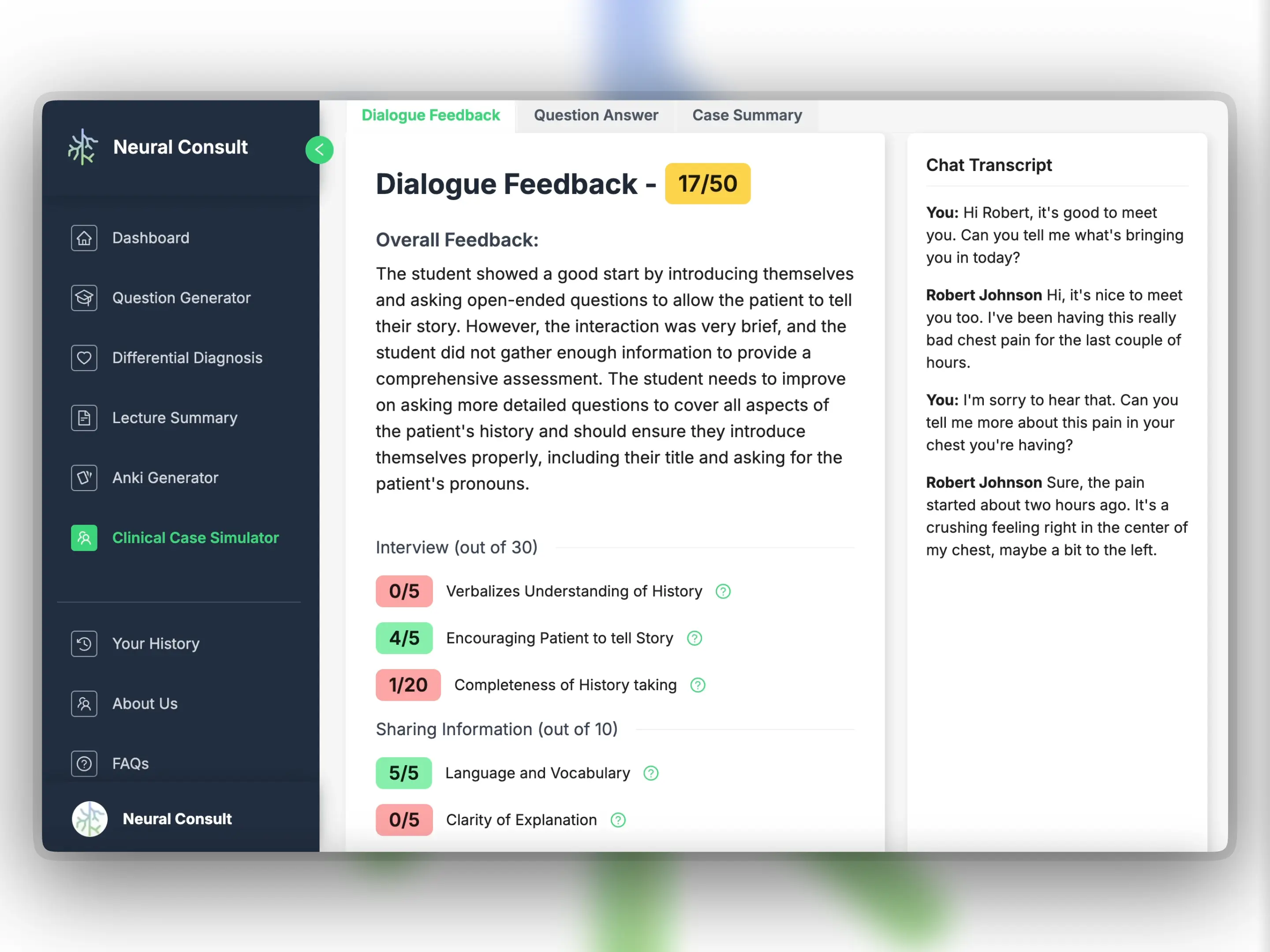Collapse the left sidebar navigation panel

pos(320,150)
